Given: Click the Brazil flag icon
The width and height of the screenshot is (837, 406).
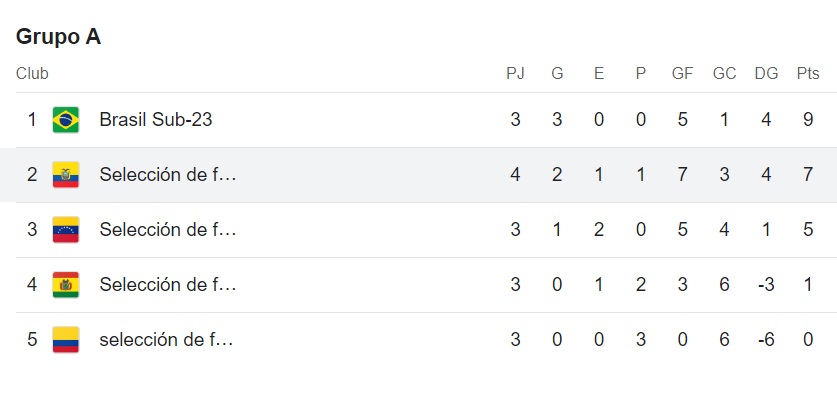Looking at the screenshot, I should click(x=66, y=120).
